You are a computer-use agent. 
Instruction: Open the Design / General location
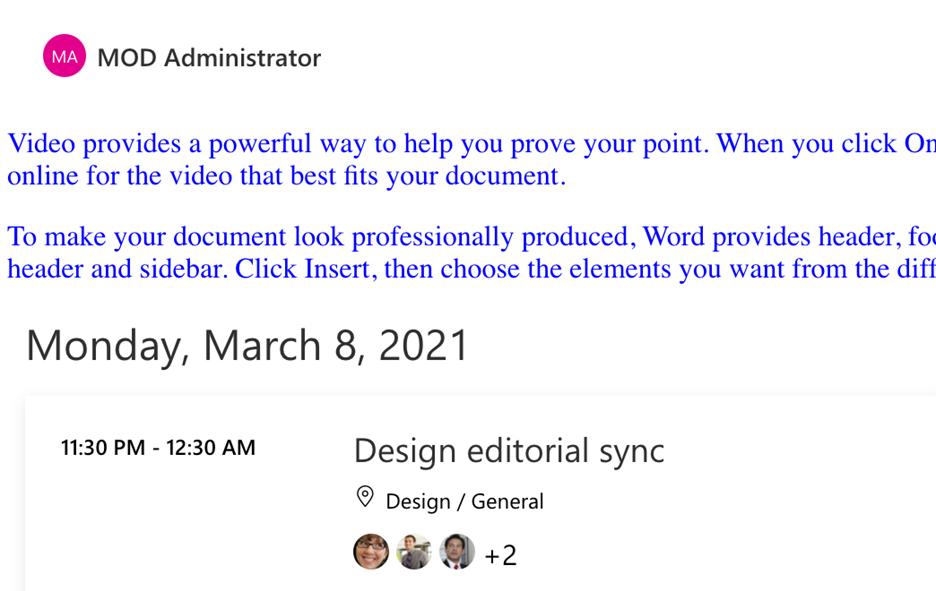point(464,501)
